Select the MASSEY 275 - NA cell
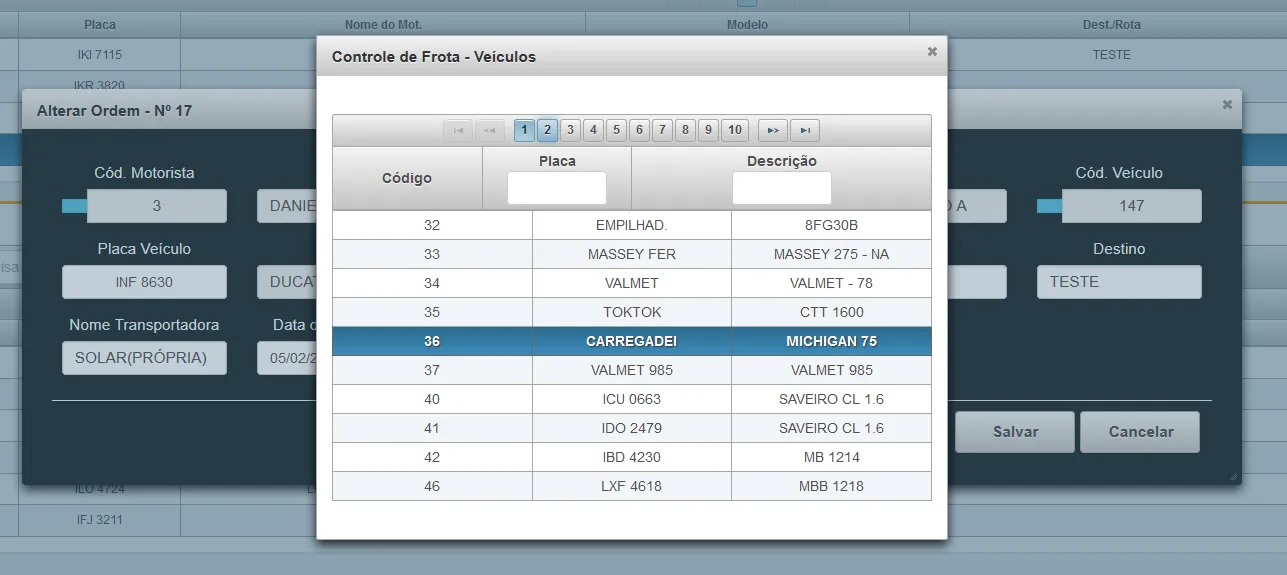 (x=831, y=254)
